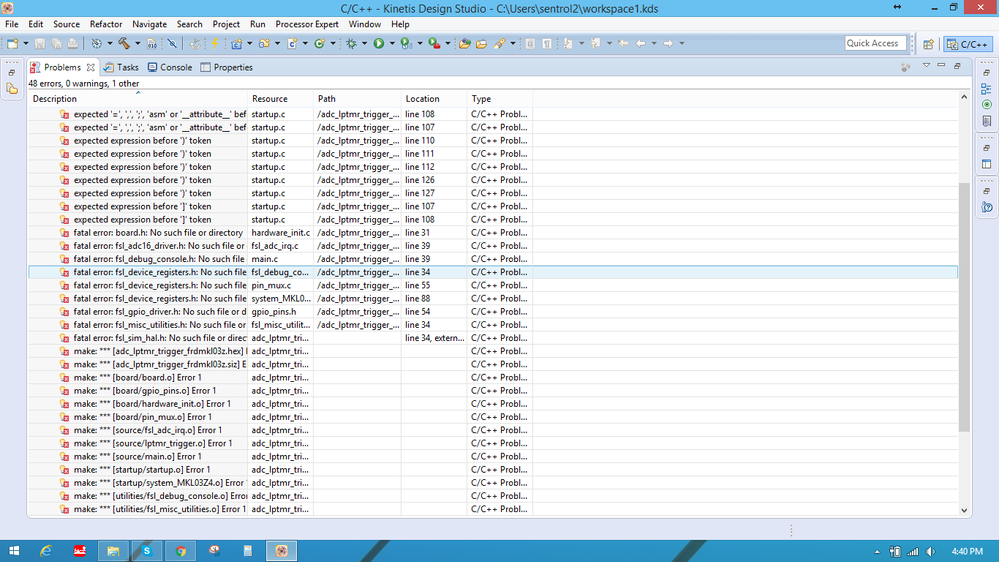Open File Explorer from the taskbar
The height and width of the screenshot is (562, 999).
(x=113, y=551)
